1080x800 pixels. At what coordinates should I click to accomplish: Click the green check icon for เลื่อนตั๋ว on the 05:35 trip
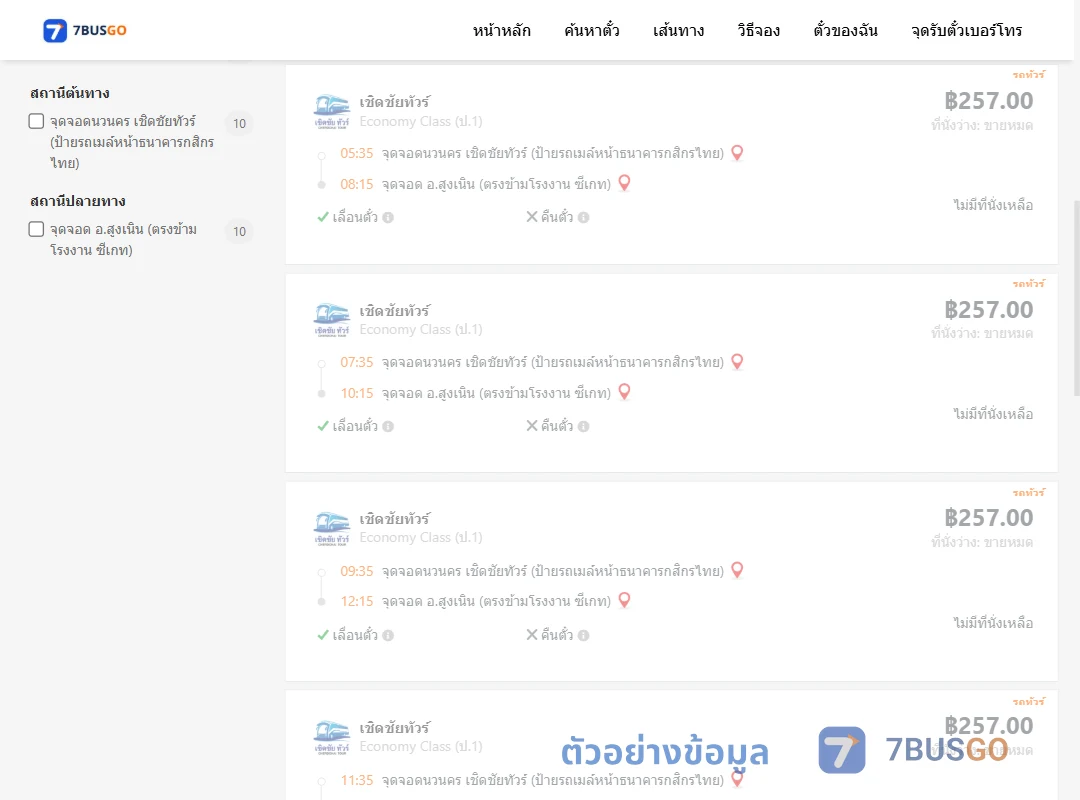point(322,217)
